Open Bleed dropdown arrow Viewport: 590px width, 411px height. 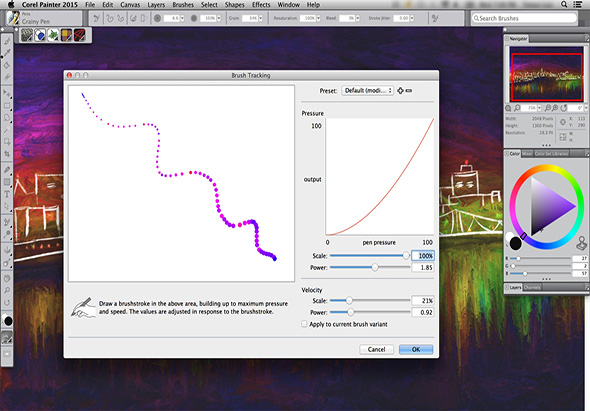pyautogui.click(x=357, y=18)
